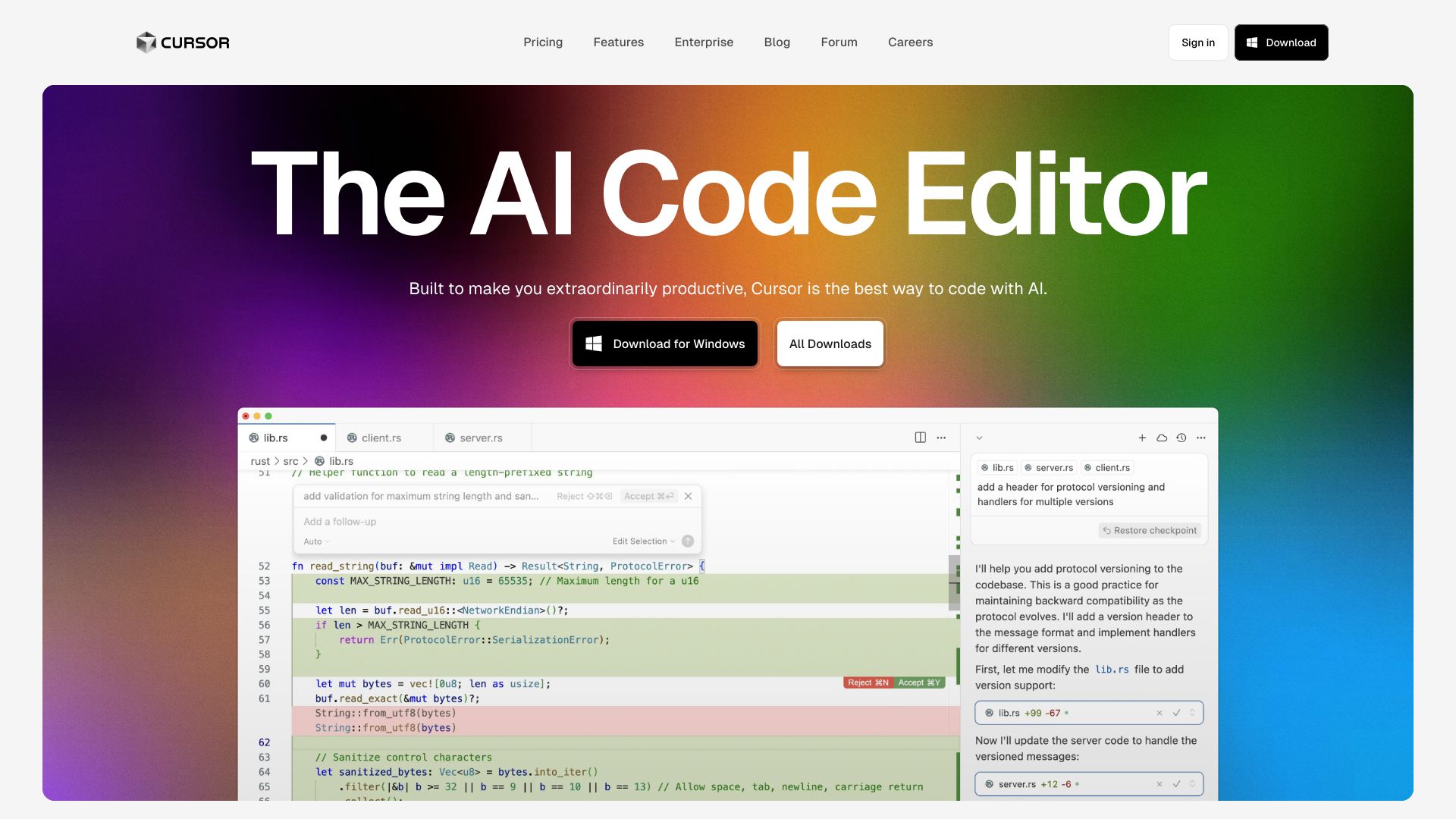Click the Sign in button
The image size is (1456, 819).
1198,42
